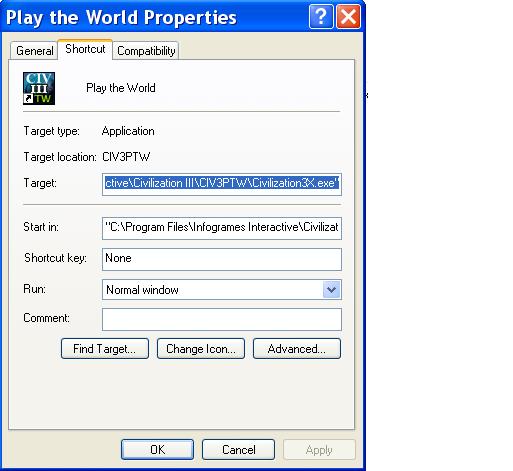The height and width of the screenshot is (471, 513).
Task: Open the Compatibility tab
Action: (x=146, y=51)
